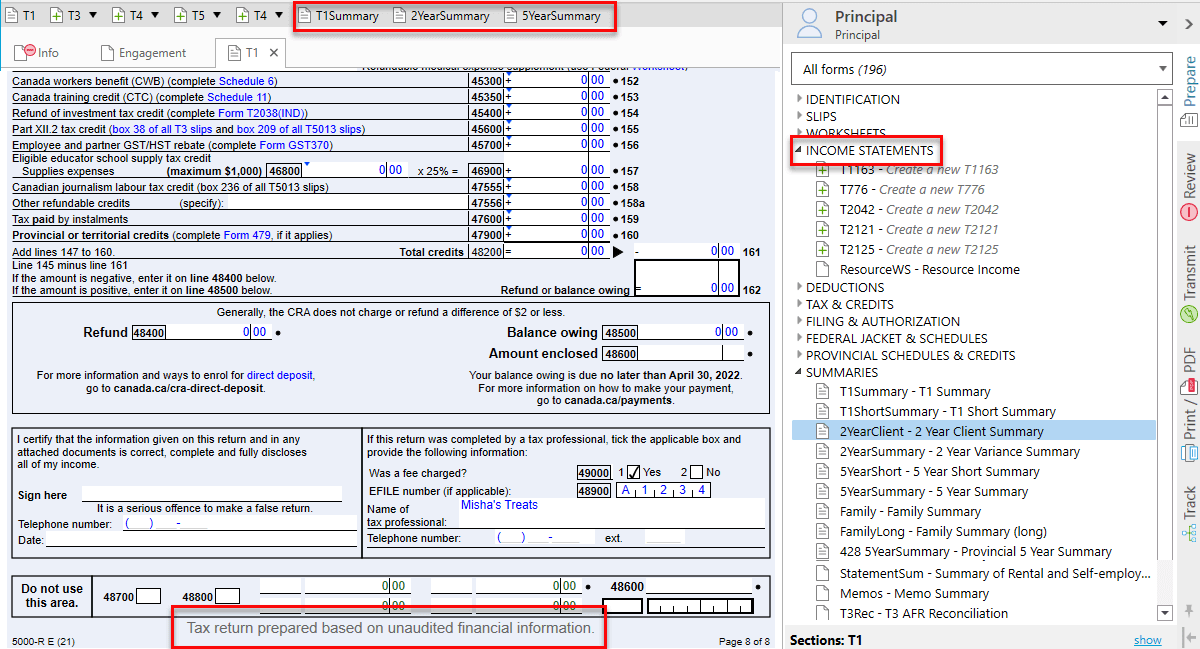Open the Principal taxpayer dropdown arrow
Viewport: 1200px width, 649px height.
[1162, 24]
